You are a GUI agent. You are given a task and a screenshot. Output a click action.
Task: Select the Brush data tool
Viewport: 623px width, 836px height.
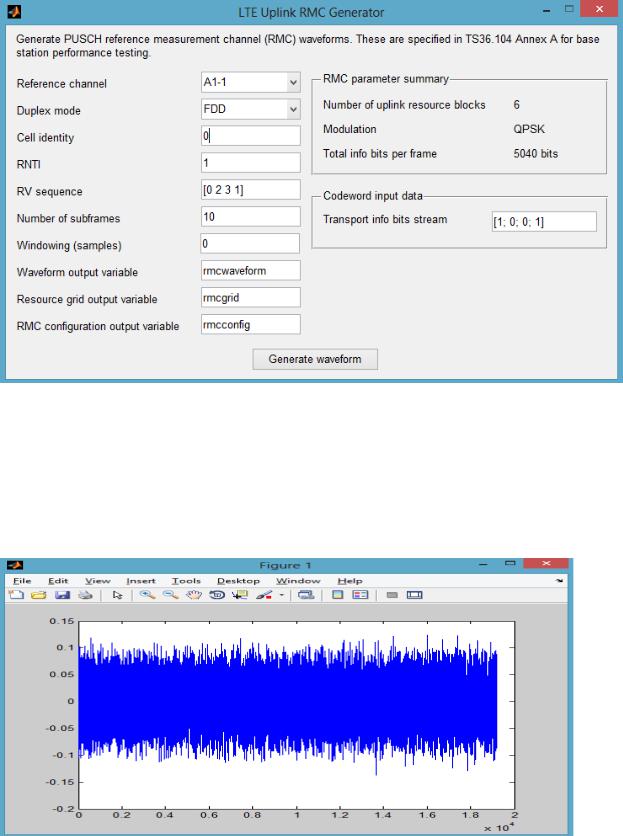(x=264, y=594)
